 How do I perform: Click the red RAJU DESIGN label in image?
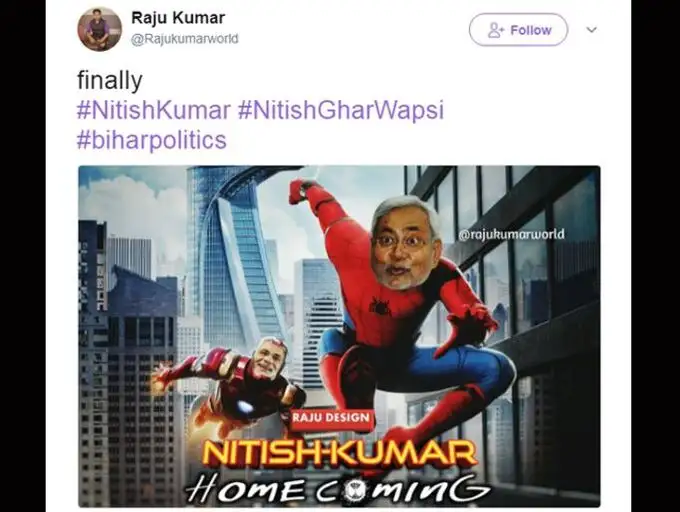pyautogui.click(x=330, y=418)
